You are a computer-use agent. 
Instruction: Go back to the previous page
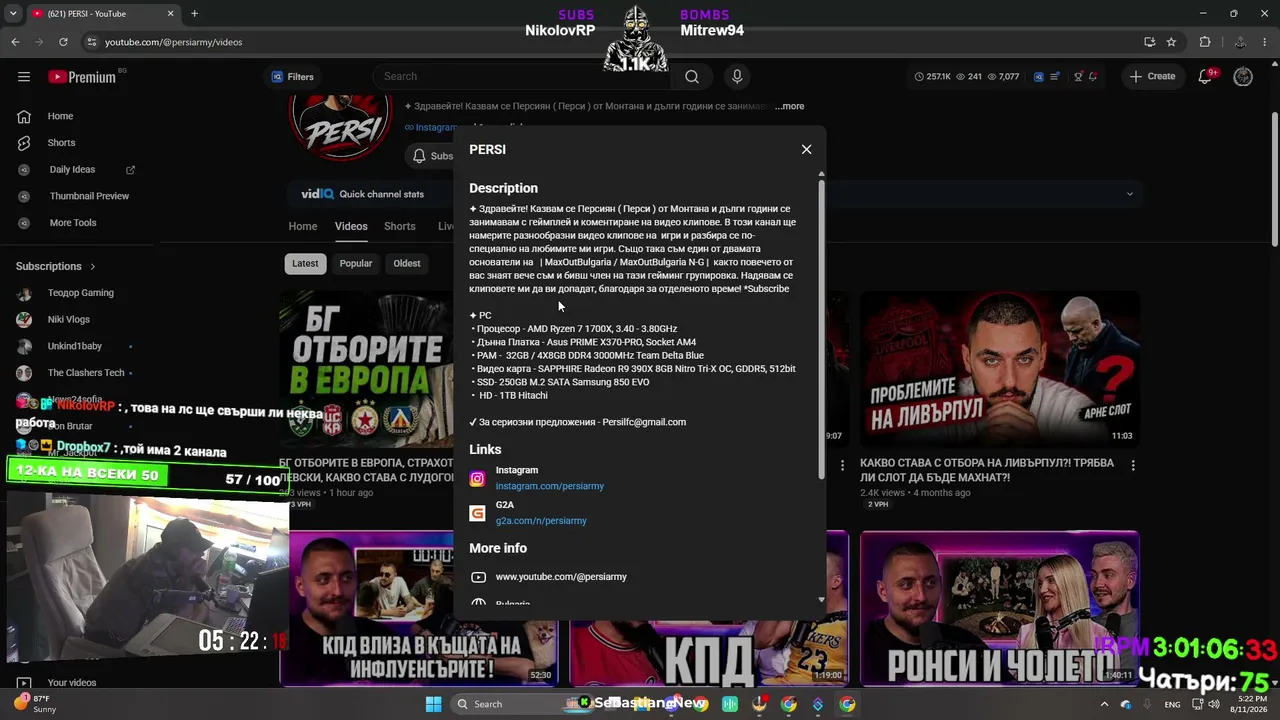[15, 42]
